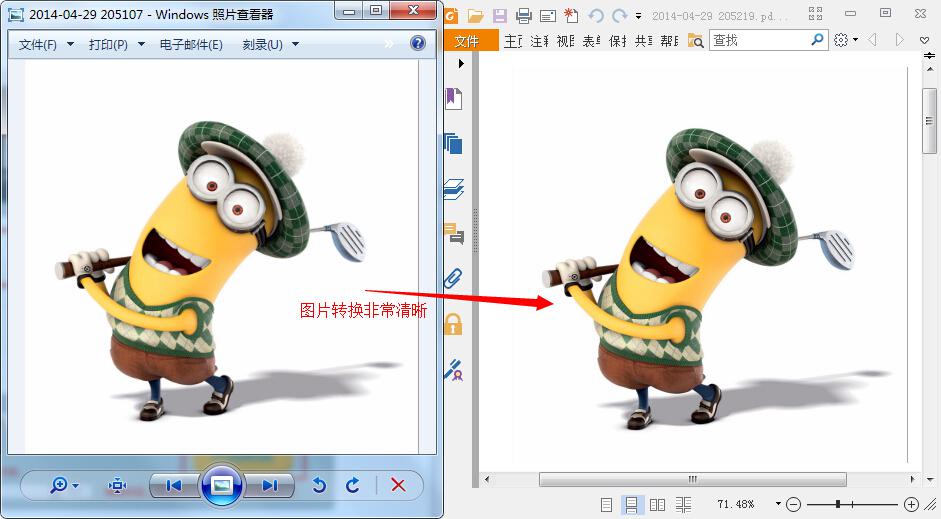The width and height of the screenshot is (941, 519).
Task: Click the Foxit Reader app logo
Action: pyautogui.click(x=451, y=16)
